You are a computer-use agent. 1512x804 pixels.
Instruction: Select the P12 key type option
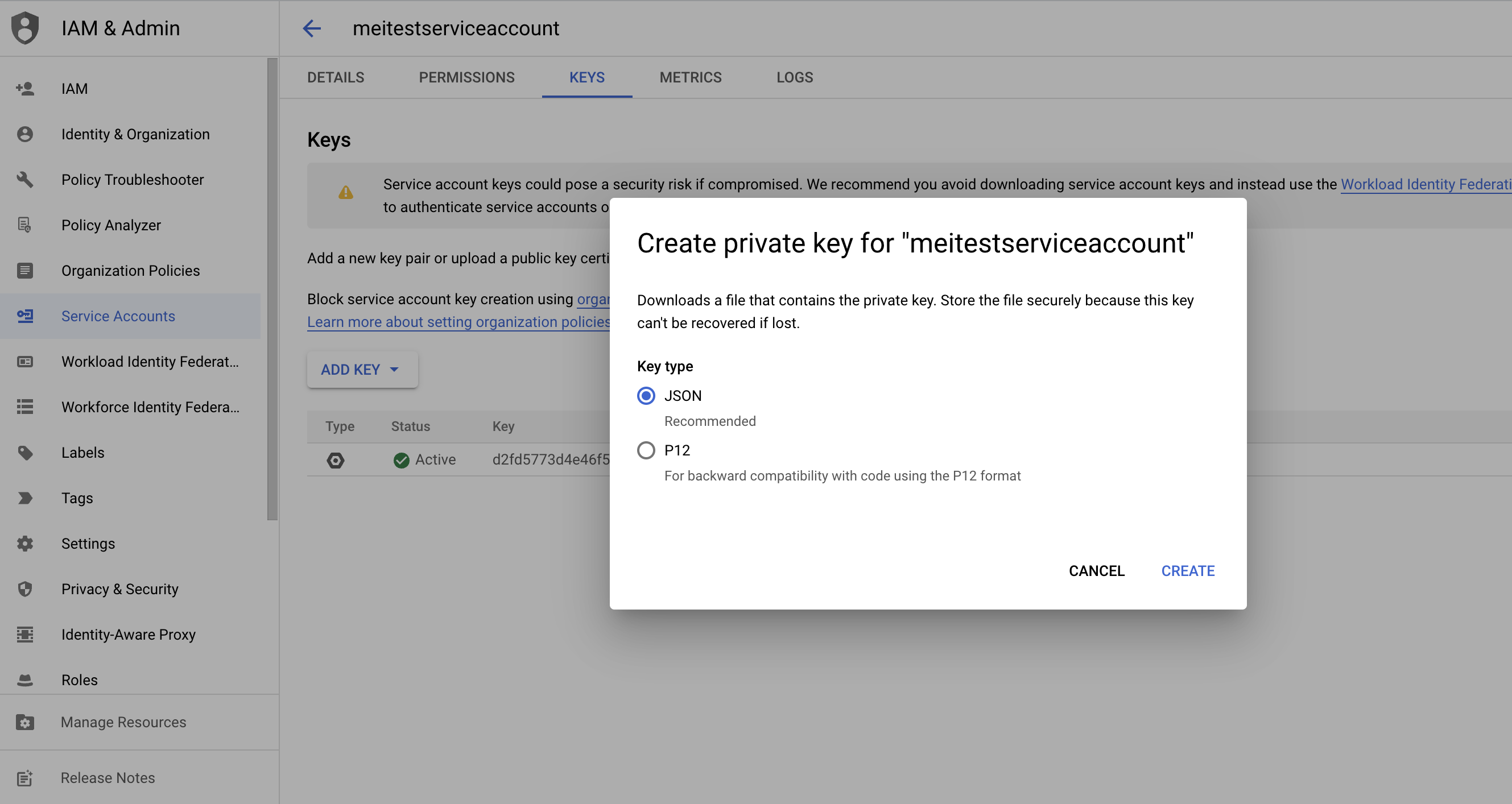coord(646,451)
